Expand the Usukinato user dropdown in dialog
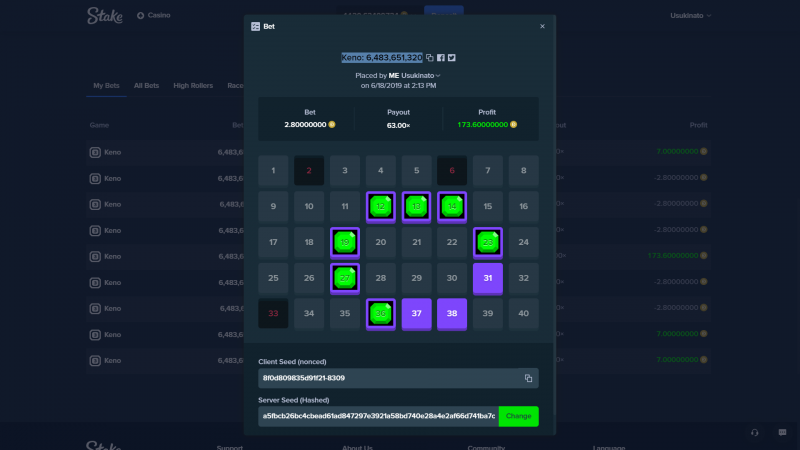Image resolution: width=800 pixels, height=450 pixels. [x=420, y=76]
